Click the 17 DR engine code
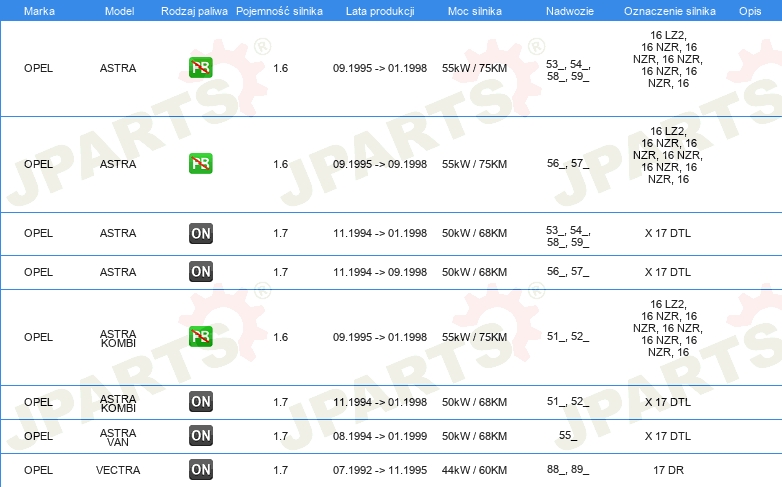Screen dimensions: 782x487 [x=668, y=470]
